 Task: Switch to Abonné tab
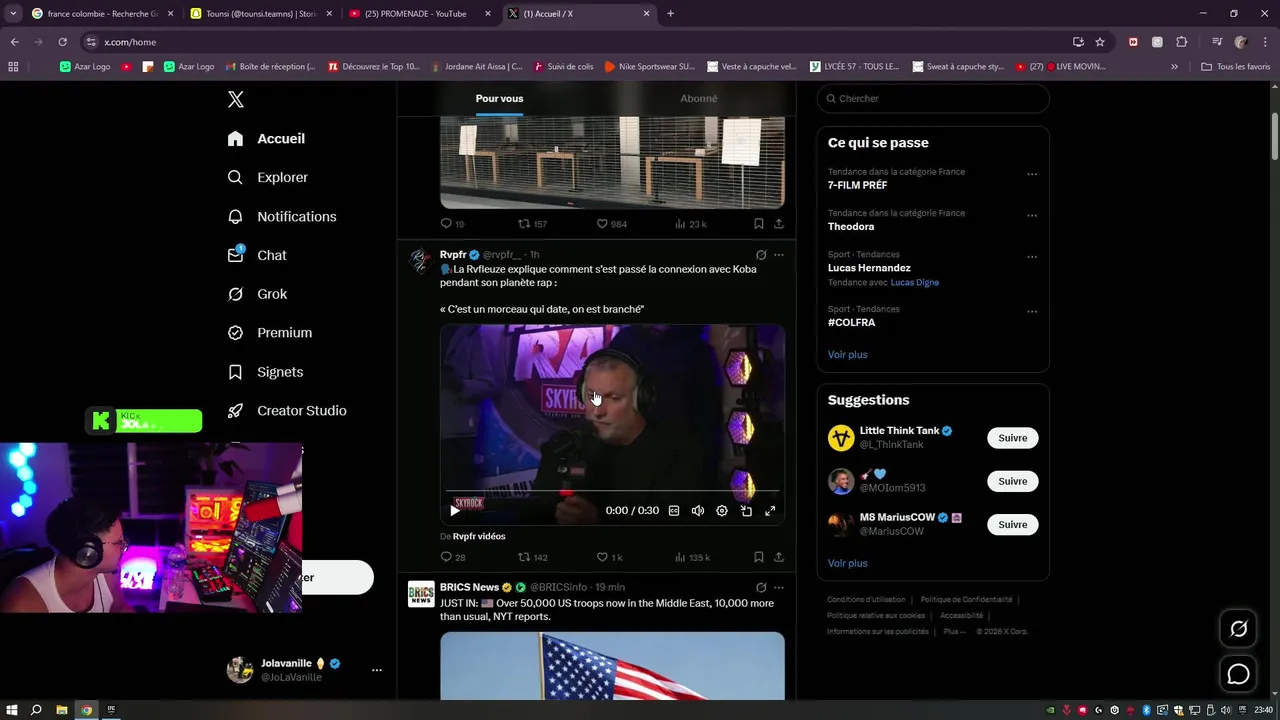point(698,98)
